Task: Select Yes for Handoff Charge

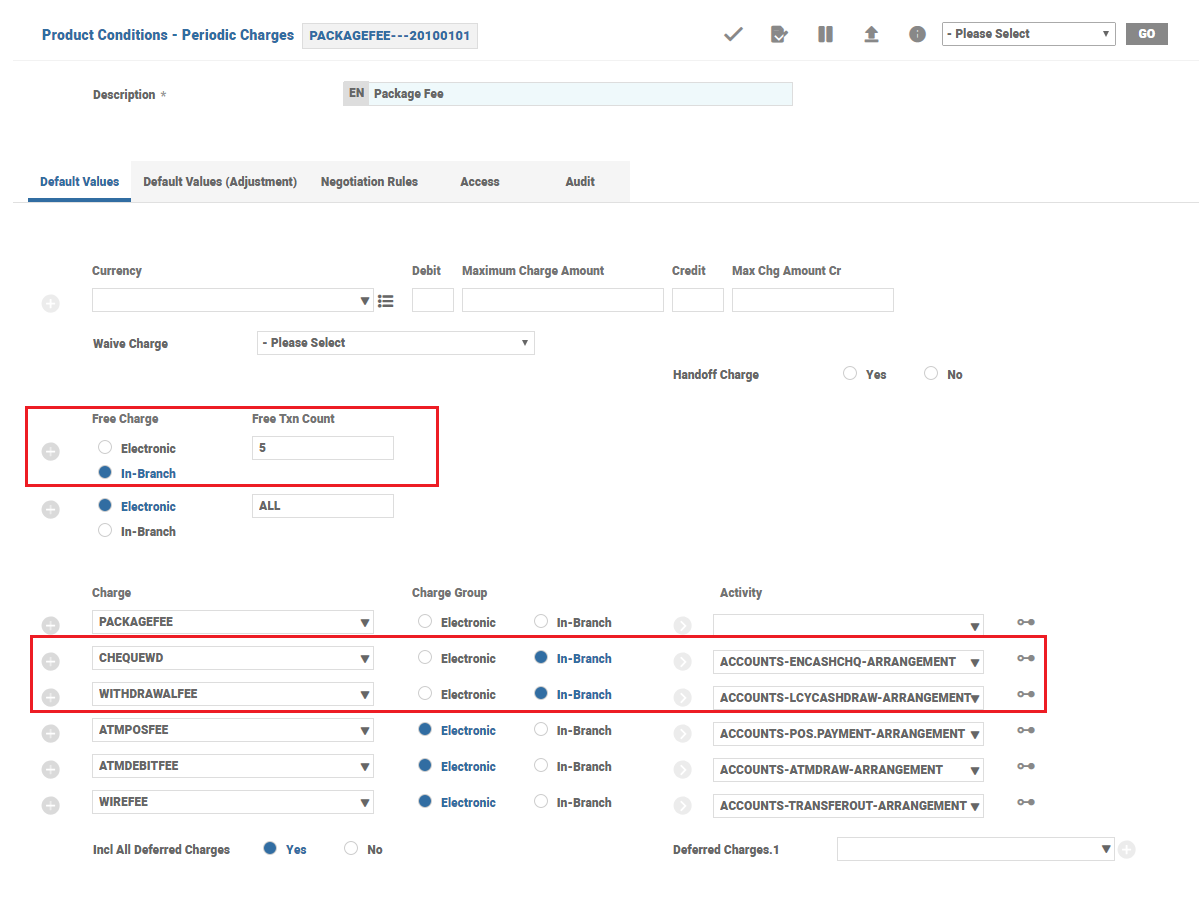Action: pyautogui.click(x=850, y=373)
